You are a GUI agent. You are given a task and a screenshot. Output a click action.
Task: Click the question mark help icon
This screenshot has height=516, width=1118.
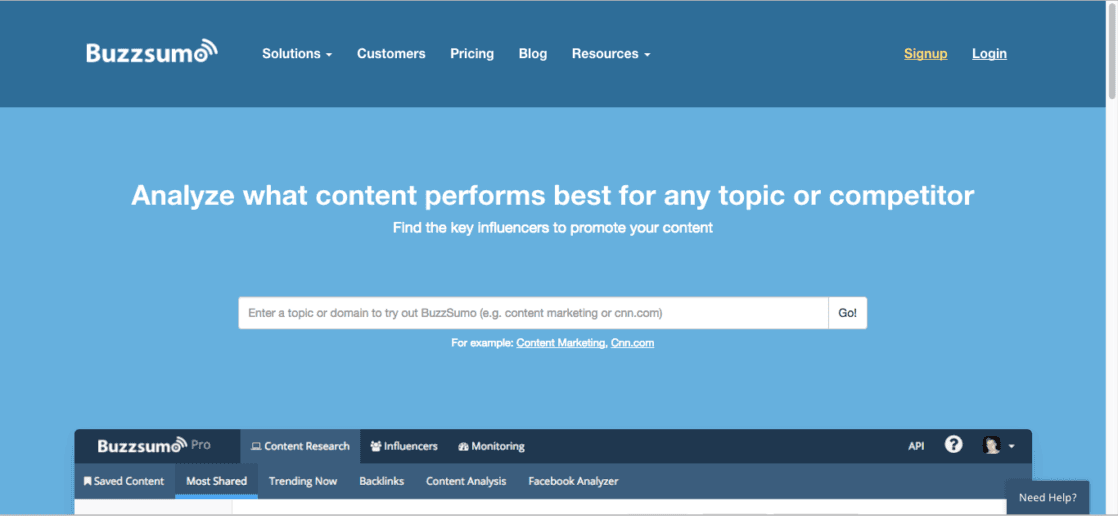[953, 445]
